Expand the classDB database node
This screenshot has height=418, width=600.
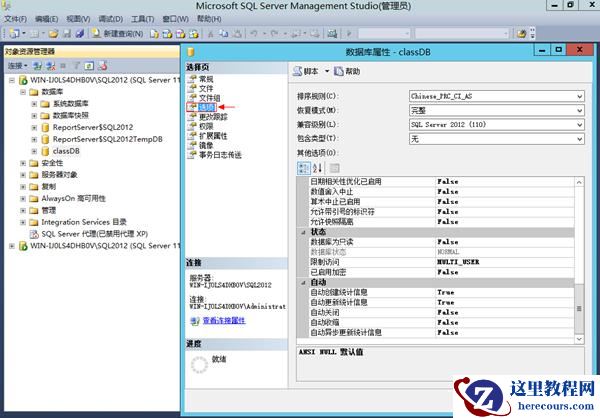click(x=34, y=151)
